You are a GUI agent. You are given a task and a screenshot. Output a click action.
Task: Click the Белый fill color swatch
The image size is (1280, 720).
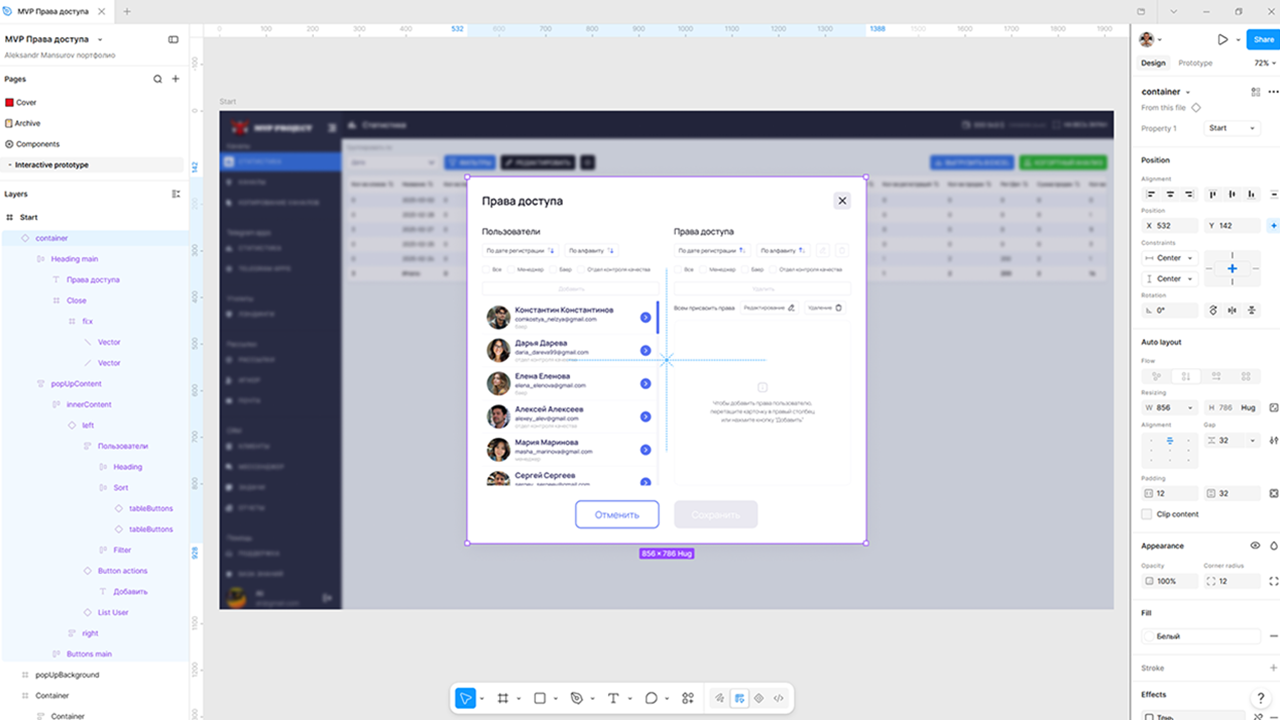tap(1150, 636)
